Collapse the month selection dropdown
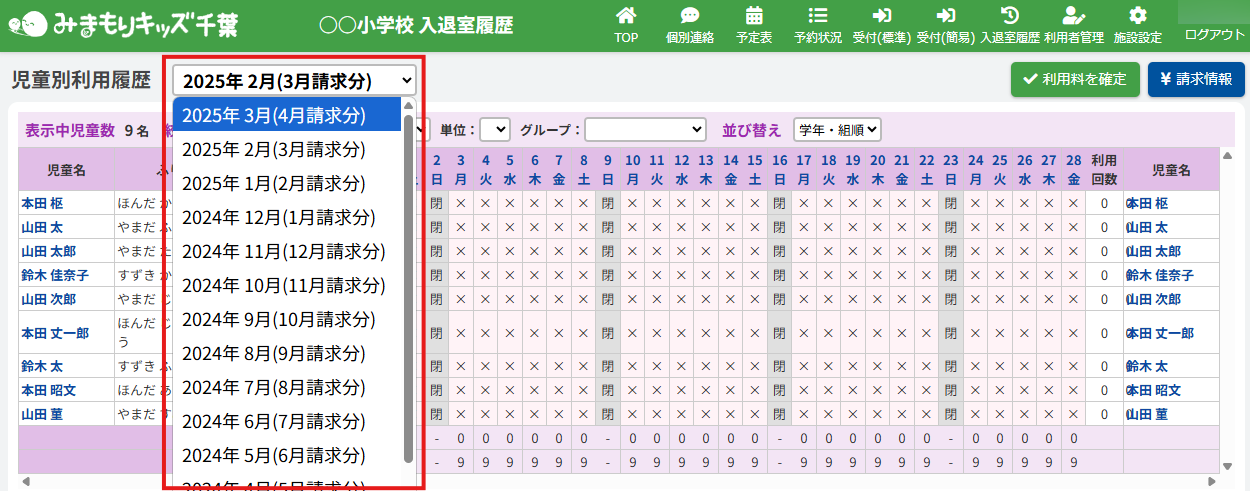The width and height of the screenshot is (1250, 491). [x=294, y=81]
